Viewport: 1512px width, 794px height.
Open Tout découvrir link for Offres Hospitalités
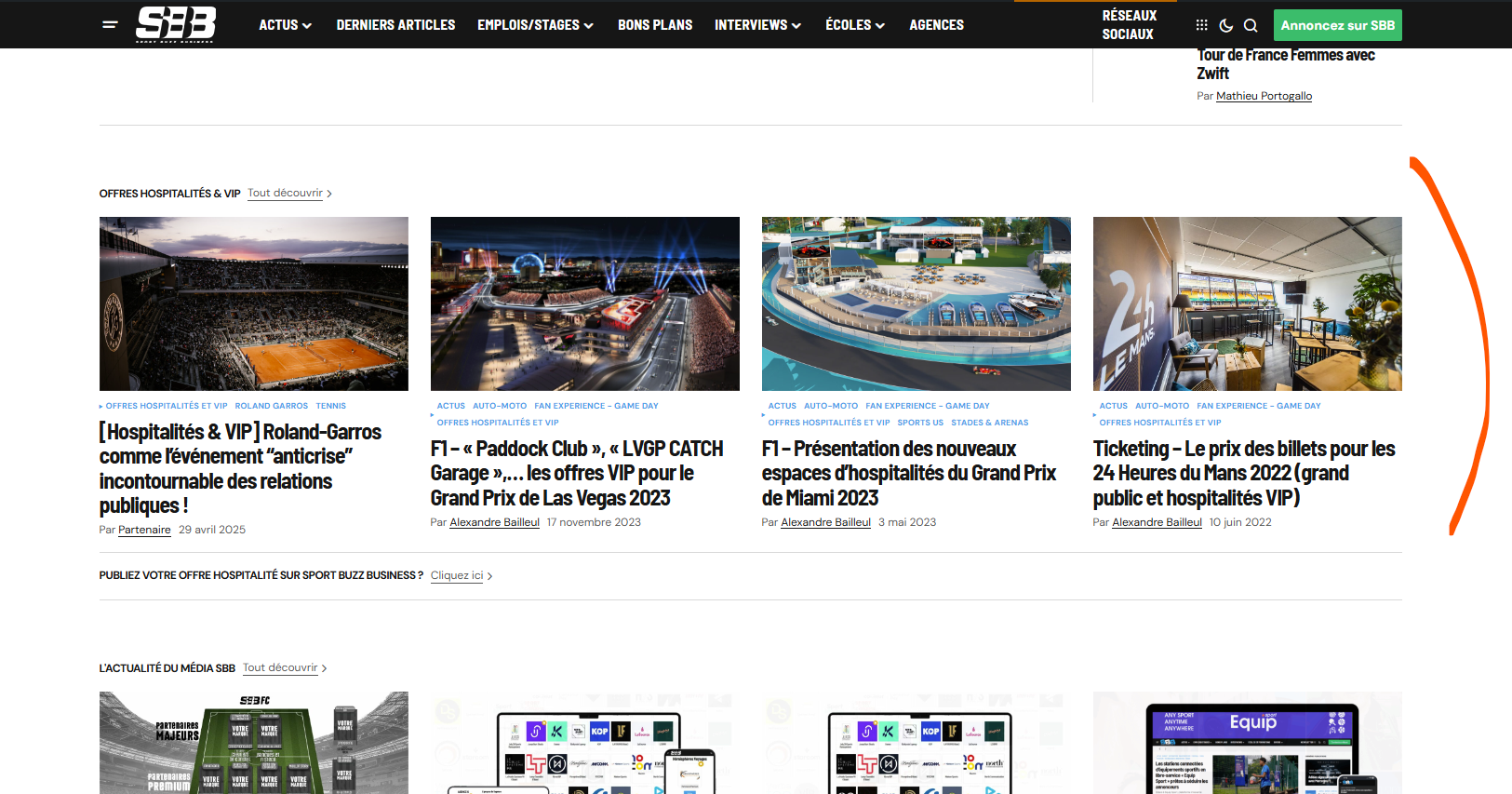tap(286, 194)
